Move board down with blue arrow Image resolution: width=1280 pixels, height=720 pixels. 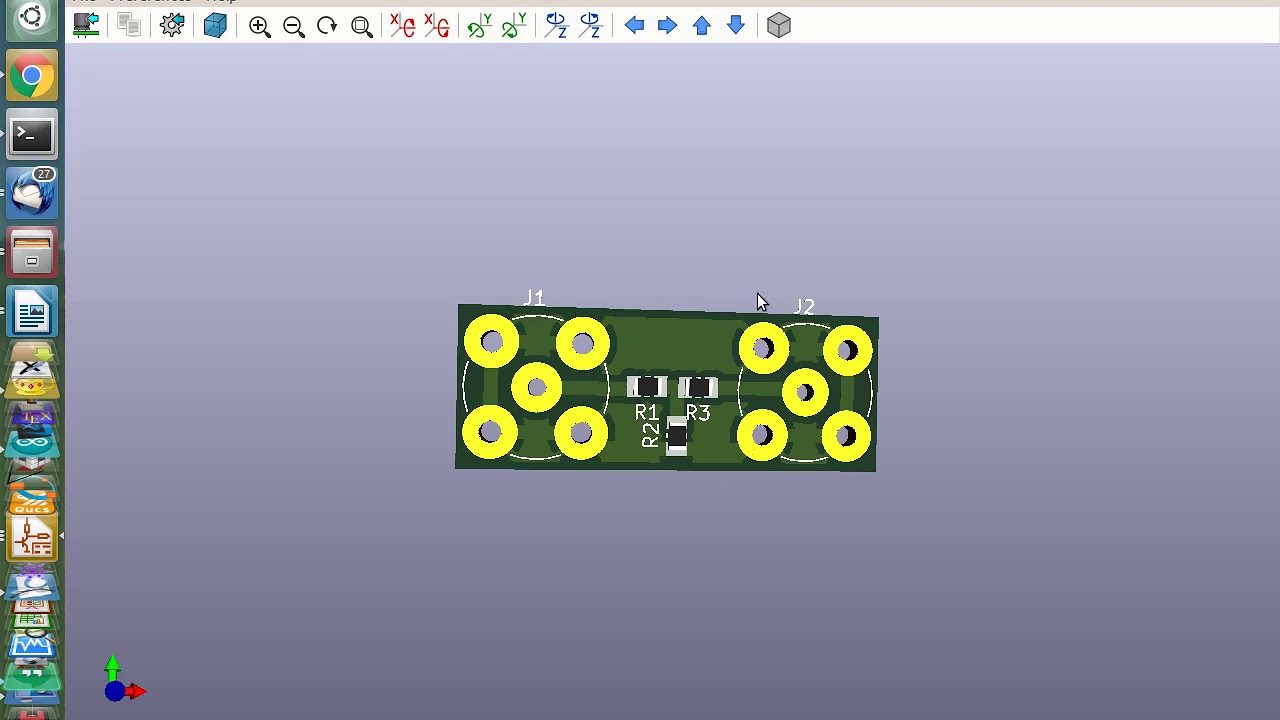[x=736, y=25]
